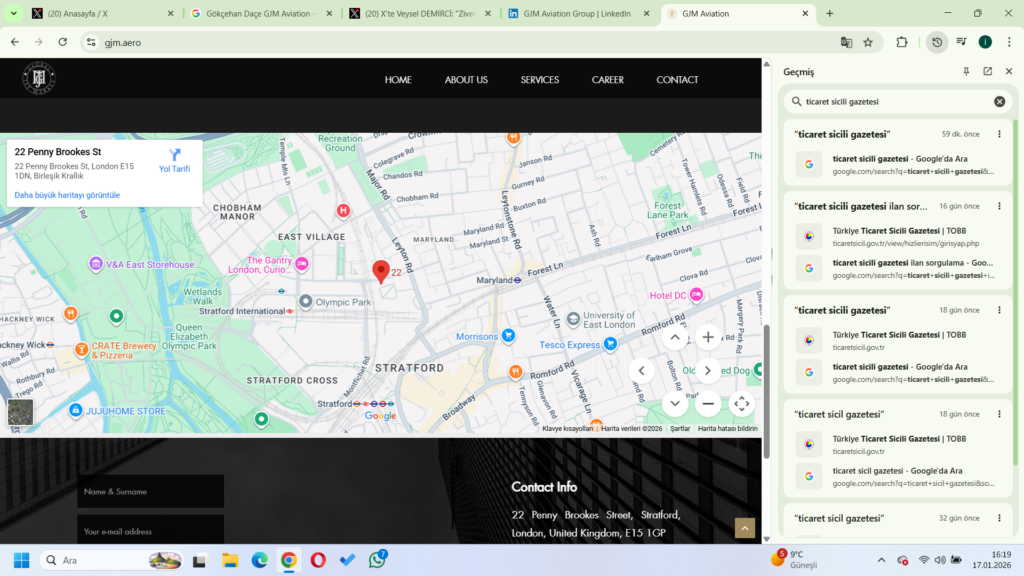Bookmark this page with the star icon
Image resolution: width=1024 pixels, height=576 pixels.
coord(868,42)
